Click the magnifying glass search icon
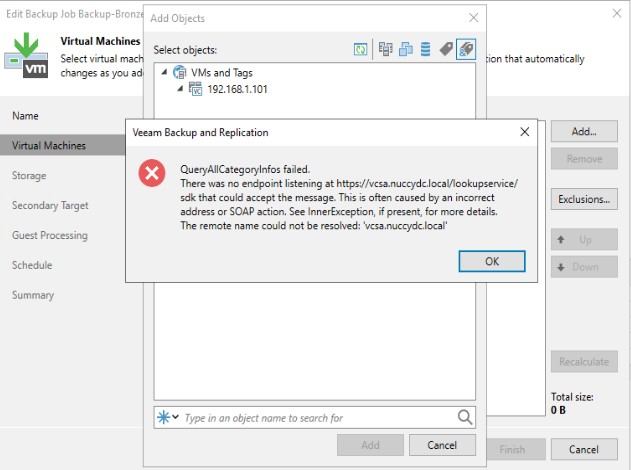 point(465,417)
